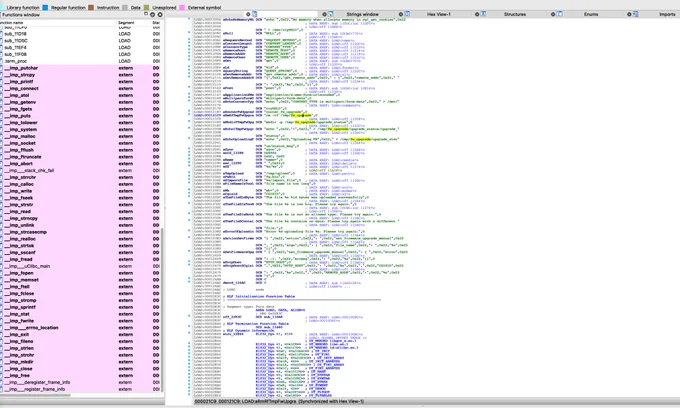The width and height of the screenshot is (680, 408).
Task: Select .term_proc in Functions window
Action: tap(80, 61)
